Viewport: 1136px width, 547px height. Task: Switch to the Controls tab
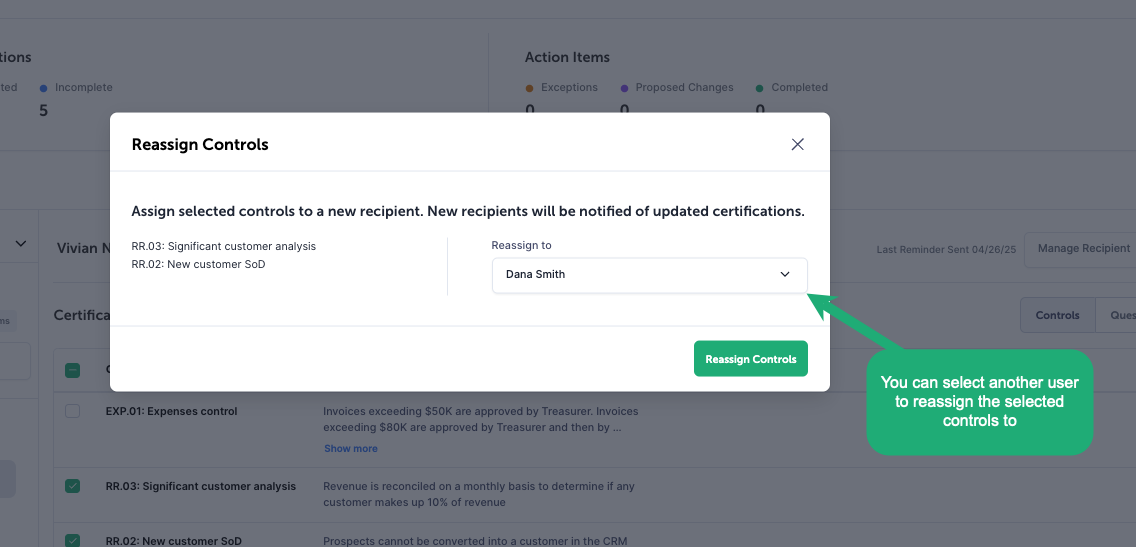(1057, 315)
